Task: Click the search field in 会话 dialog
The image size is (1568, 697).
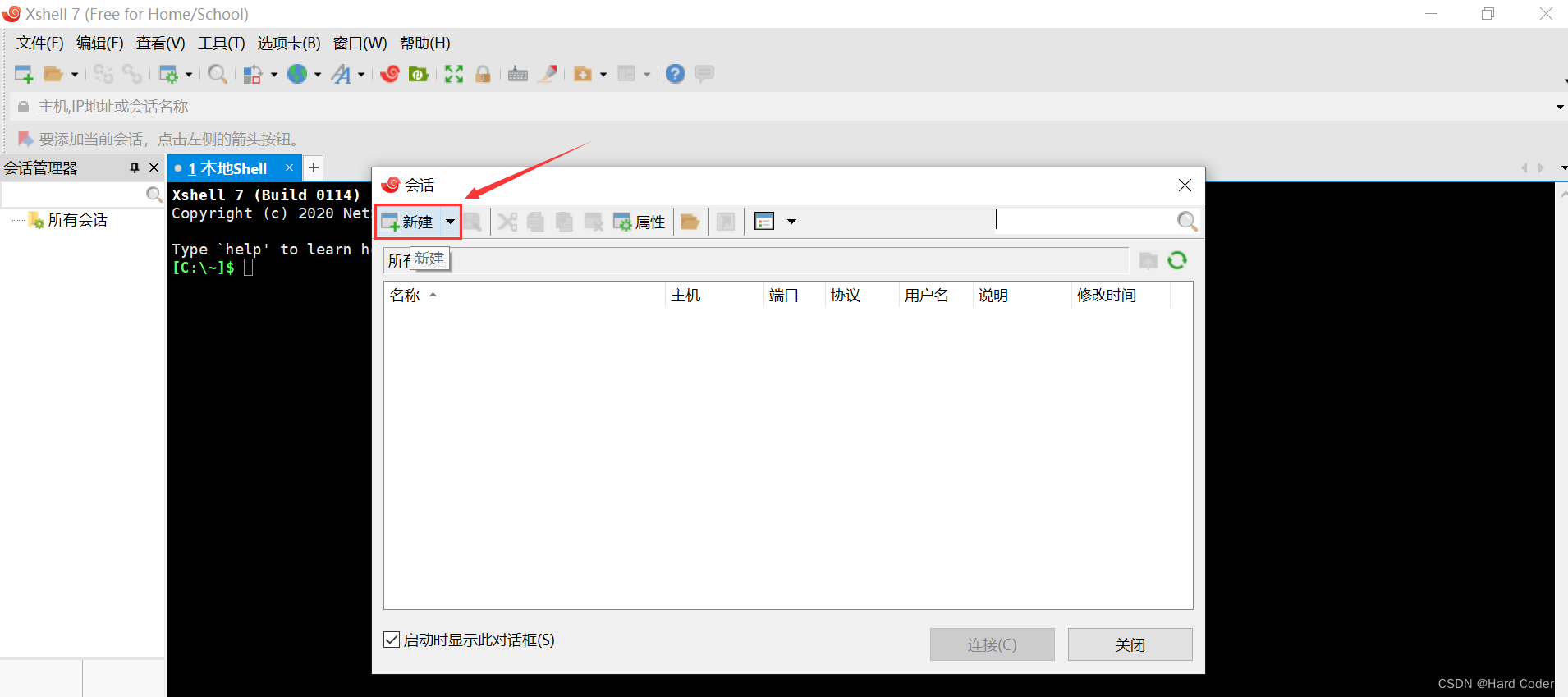Action: coord(1084,221)
